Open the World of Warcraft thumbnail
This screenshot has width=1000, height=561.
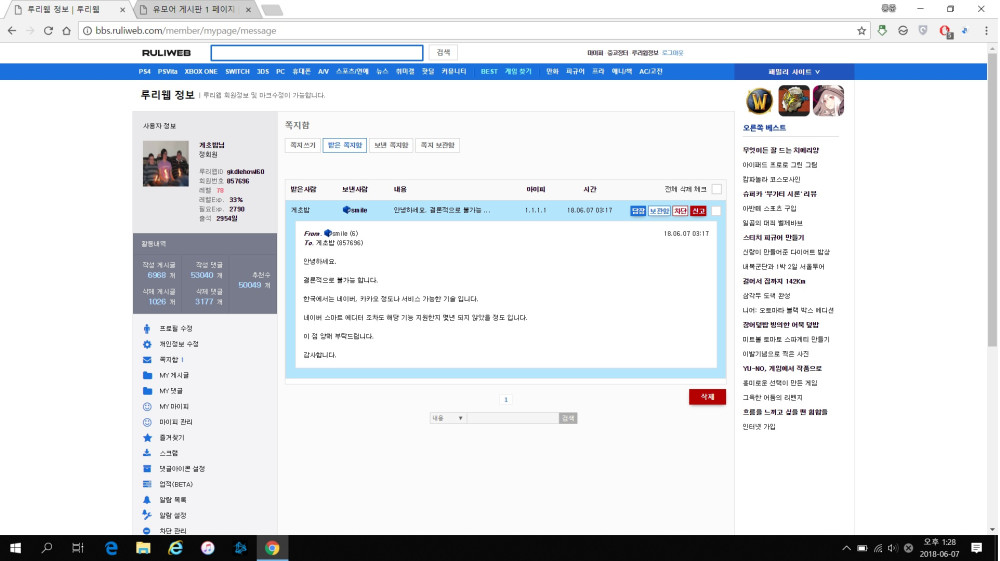click(x=757, y=101)
